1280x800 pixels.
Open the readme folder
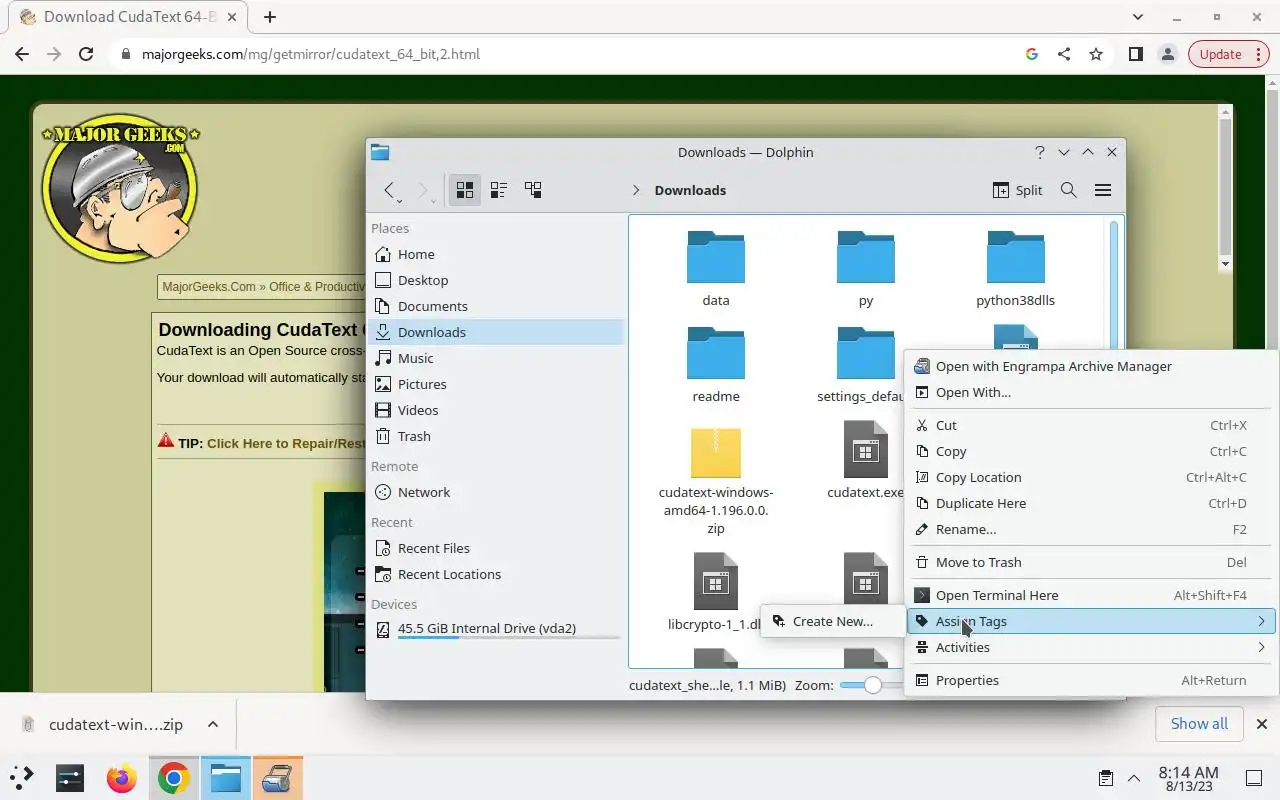(716, 364)
